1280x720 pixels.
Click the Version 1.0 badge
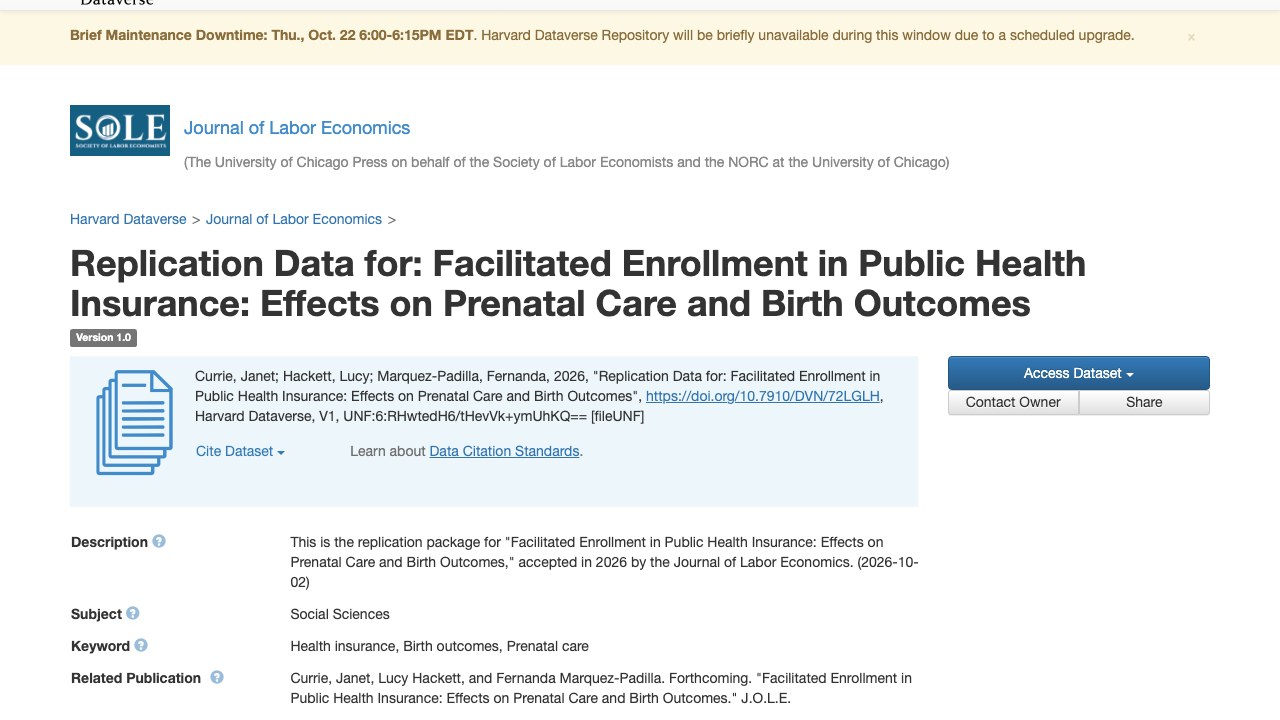[x=103, y=338]
